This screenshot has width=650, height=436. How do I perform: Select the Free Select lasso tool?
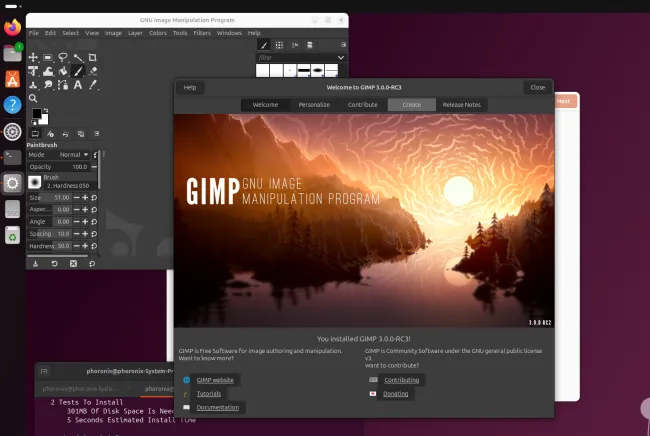62,58
